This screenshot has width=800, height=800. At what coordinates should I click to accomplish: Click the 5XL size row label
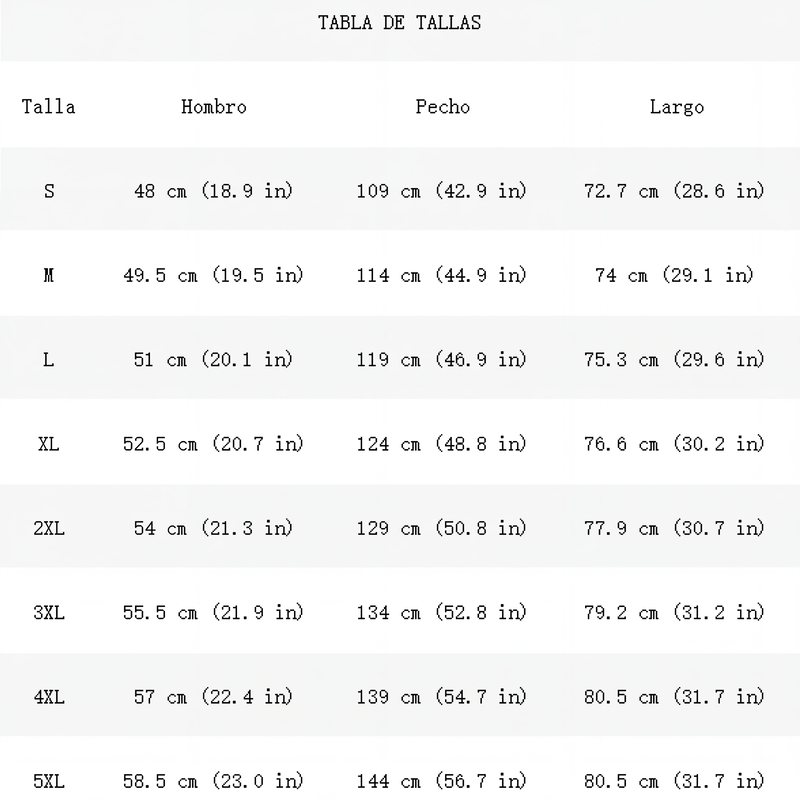click(49, 781)
